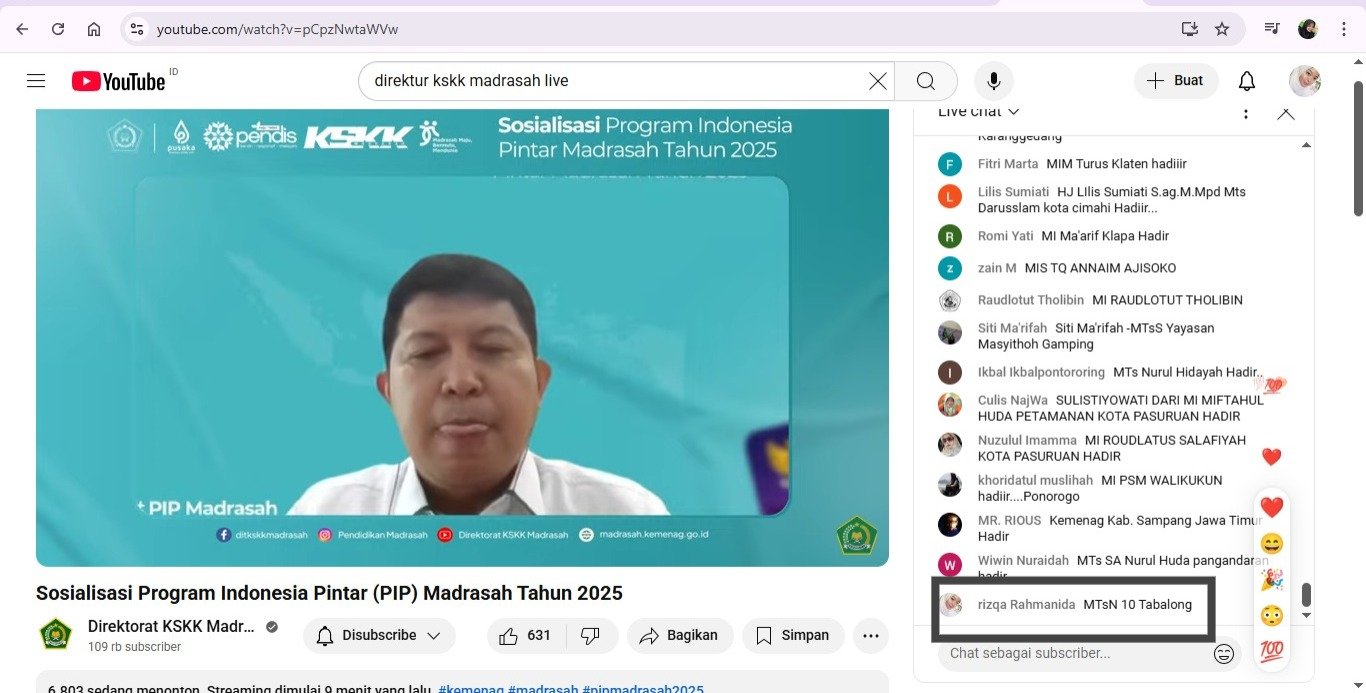Open the emoji picker in chat input
Image resolution: width=1366 pixels, height=693 pixels.
[x=1223, y=654]
